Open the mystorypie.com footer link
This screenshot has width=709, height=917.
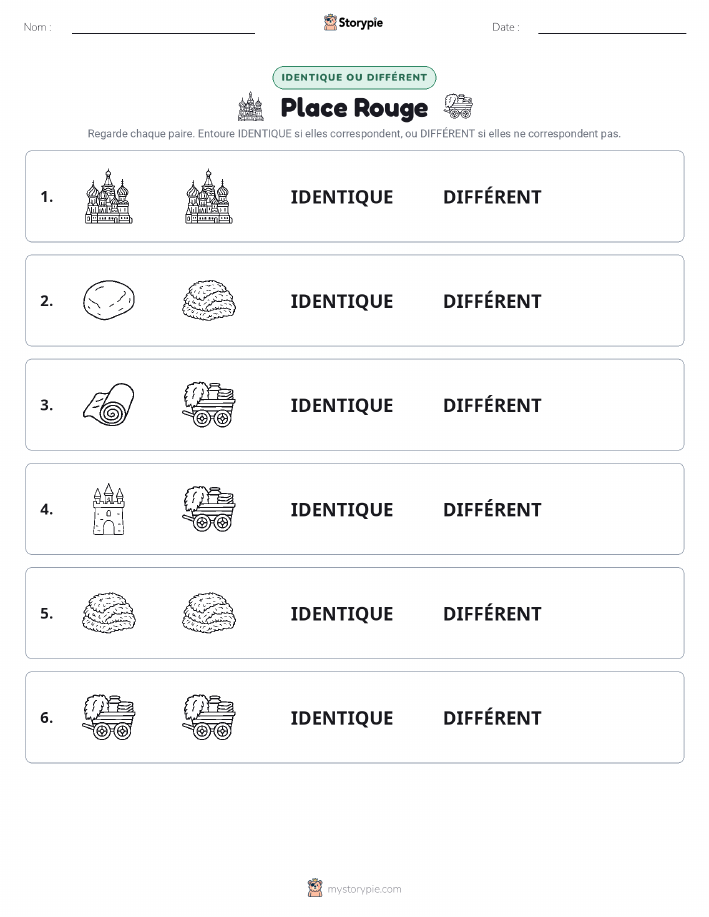(354, 888)
